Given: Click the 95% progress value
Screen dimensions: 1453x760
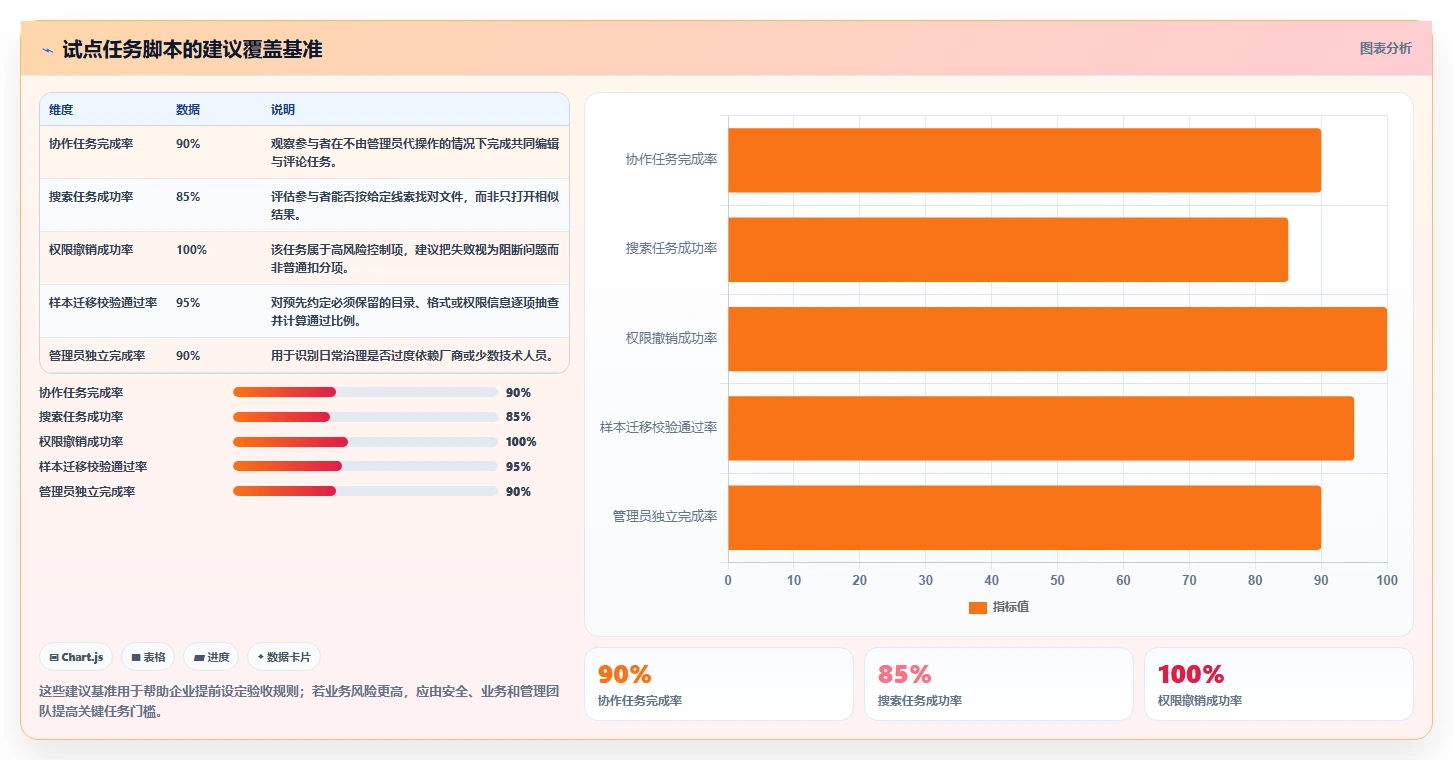Looking at the screenshot, I should pyautogui.click(x=518, y=467).
